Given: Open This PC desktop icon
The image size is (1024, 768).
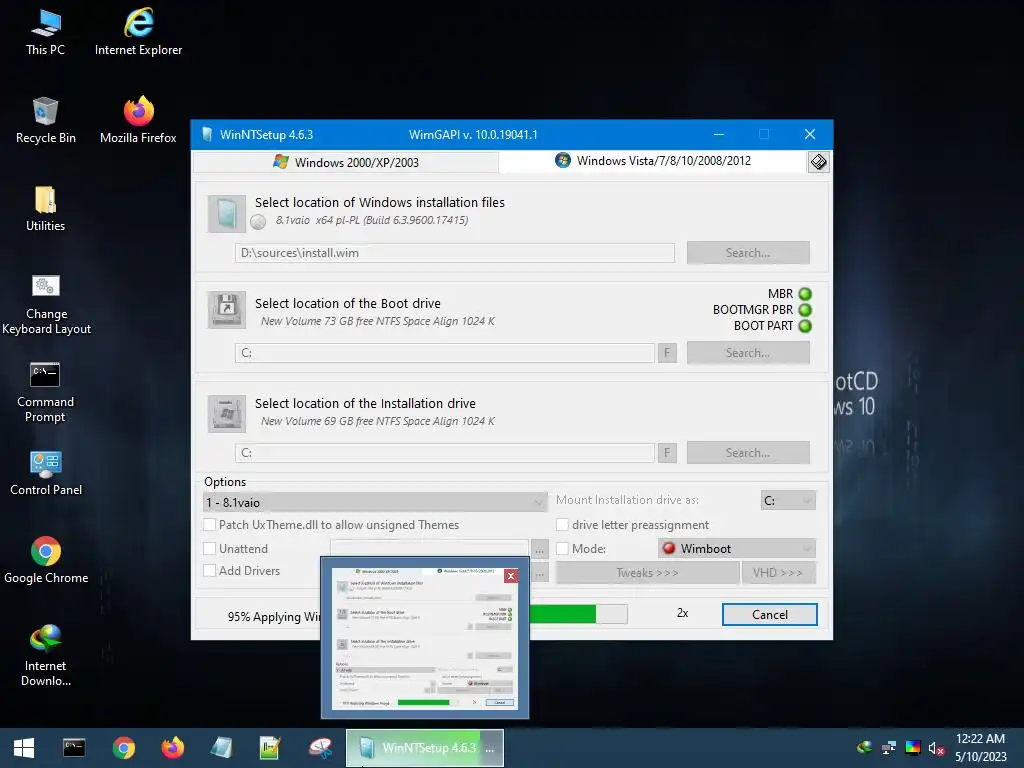Looking at the screenshot, I should (x=45, y=33).
